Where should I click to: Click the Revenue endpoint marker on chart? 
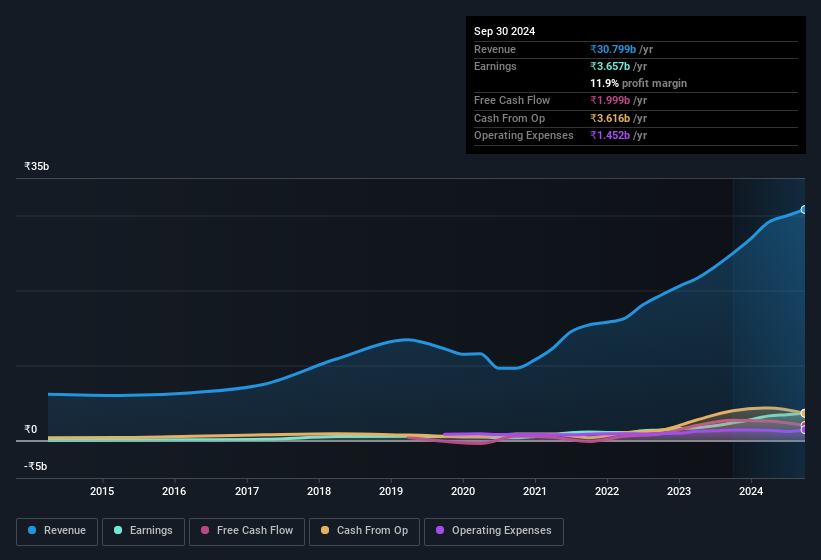[804, 210]
